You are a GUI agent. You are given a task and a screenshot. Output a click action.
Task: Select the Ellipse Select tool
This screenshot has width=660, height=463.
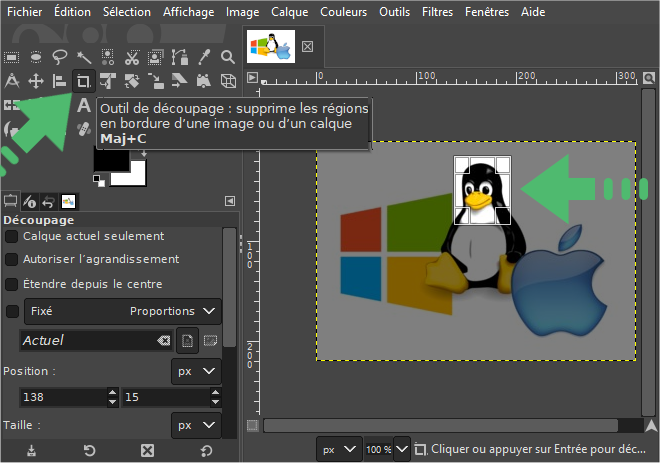36,57
